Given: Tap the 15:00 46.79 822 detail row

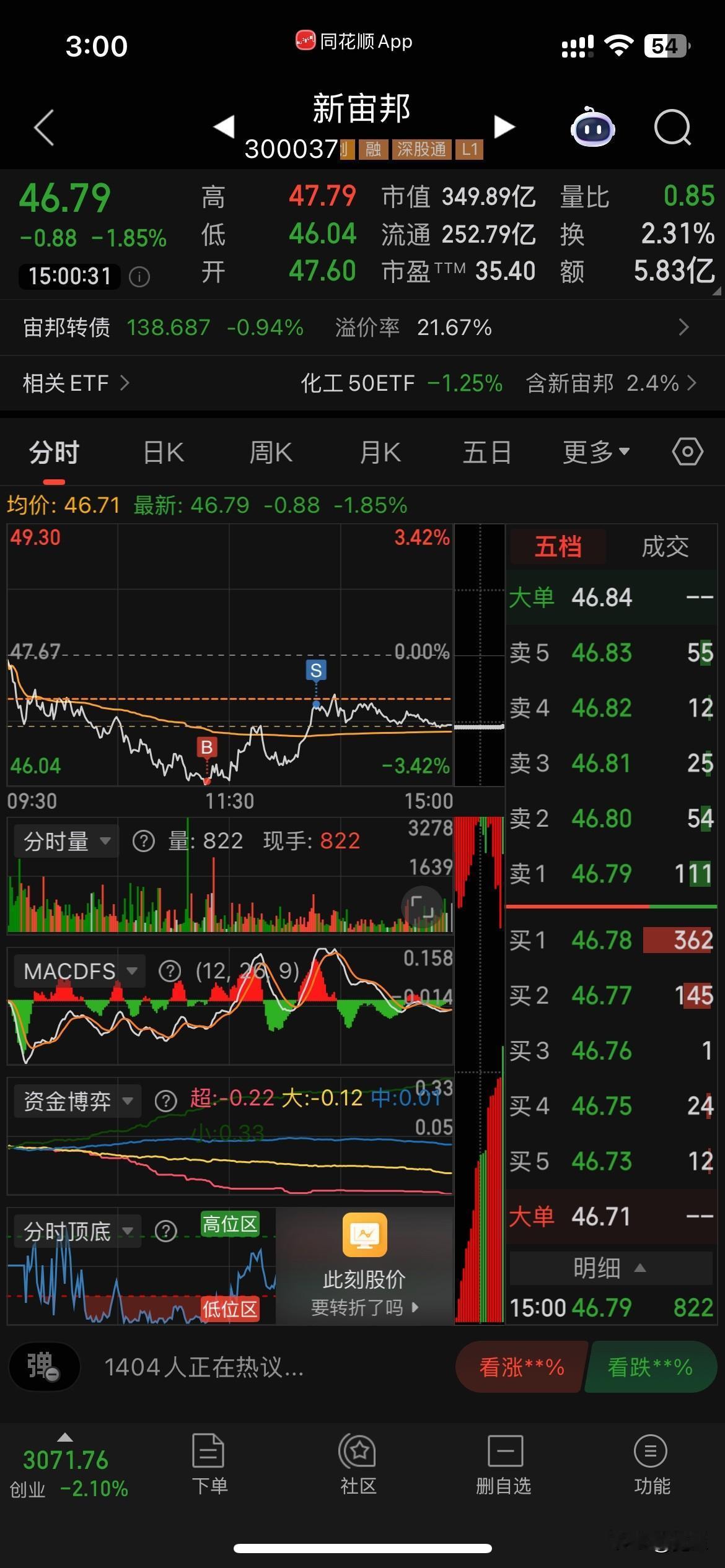Looking at the screenshot, I should 611,1307.
